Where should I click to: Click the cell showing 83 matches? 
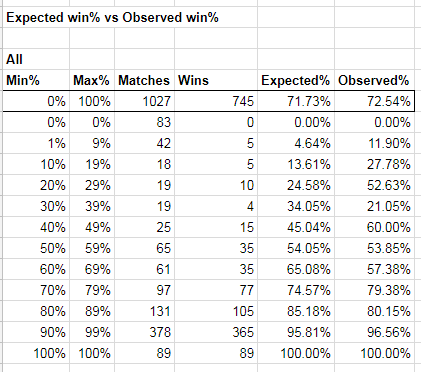point(144,122)
